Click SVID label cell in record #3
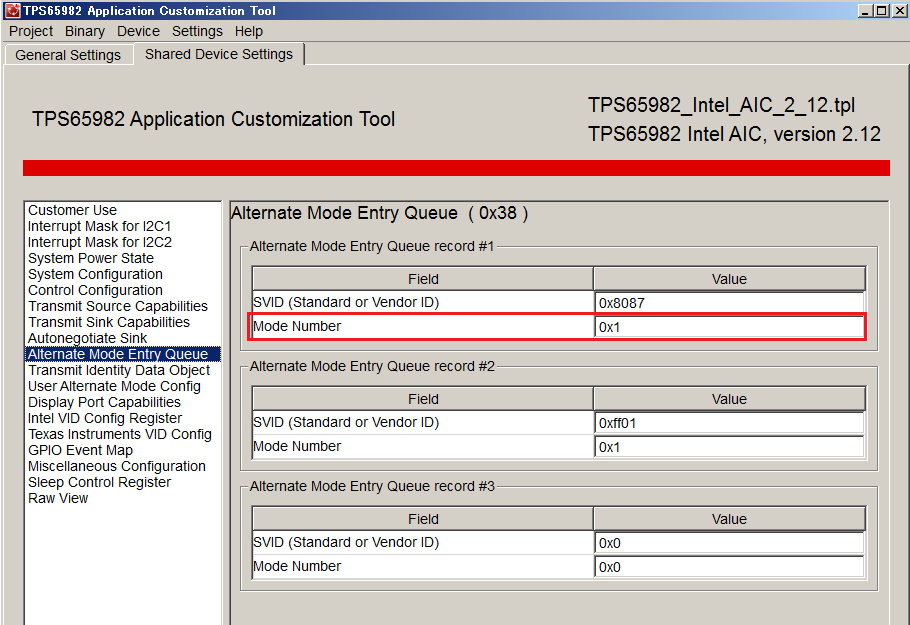 click(423, 543)
